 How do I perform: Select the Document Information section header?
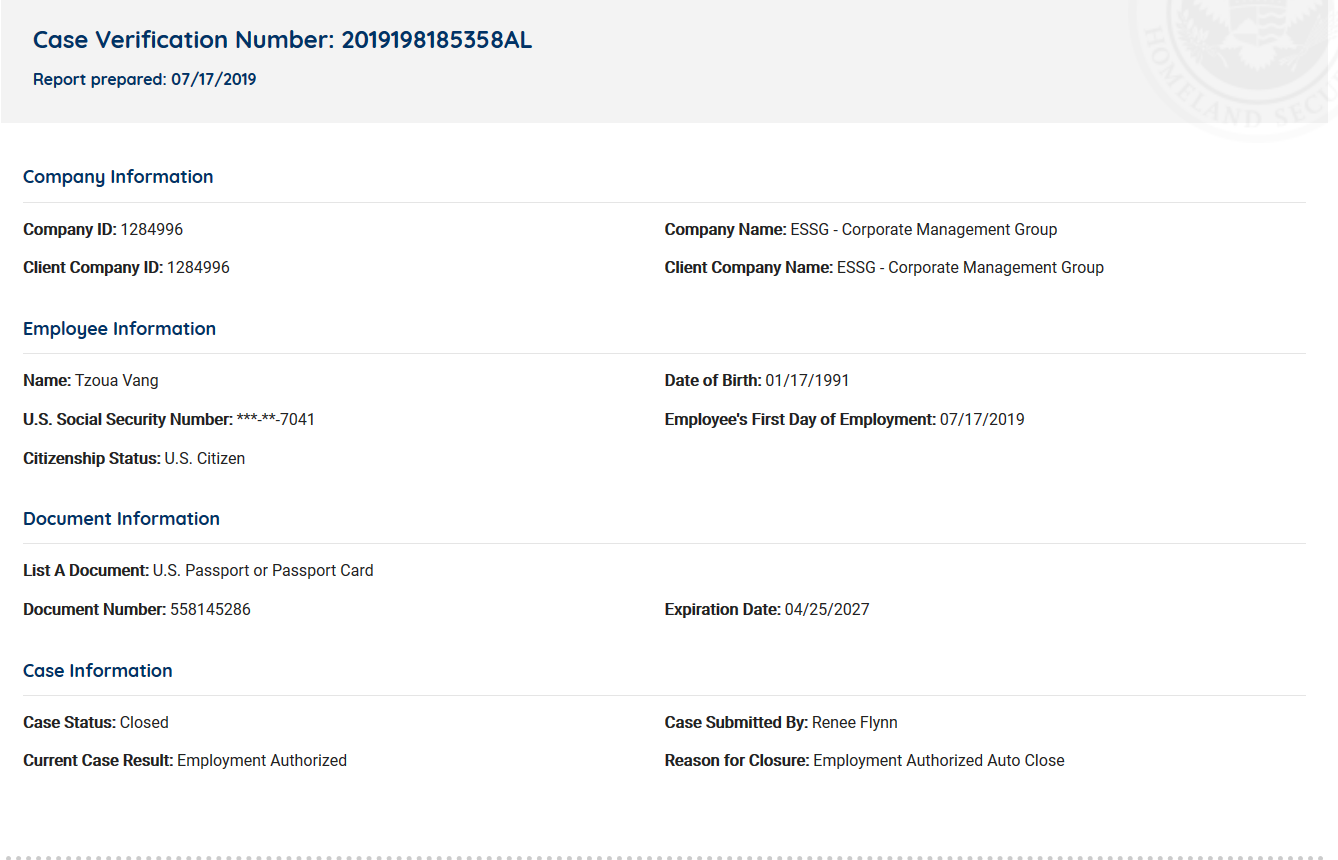pos(121,519)
